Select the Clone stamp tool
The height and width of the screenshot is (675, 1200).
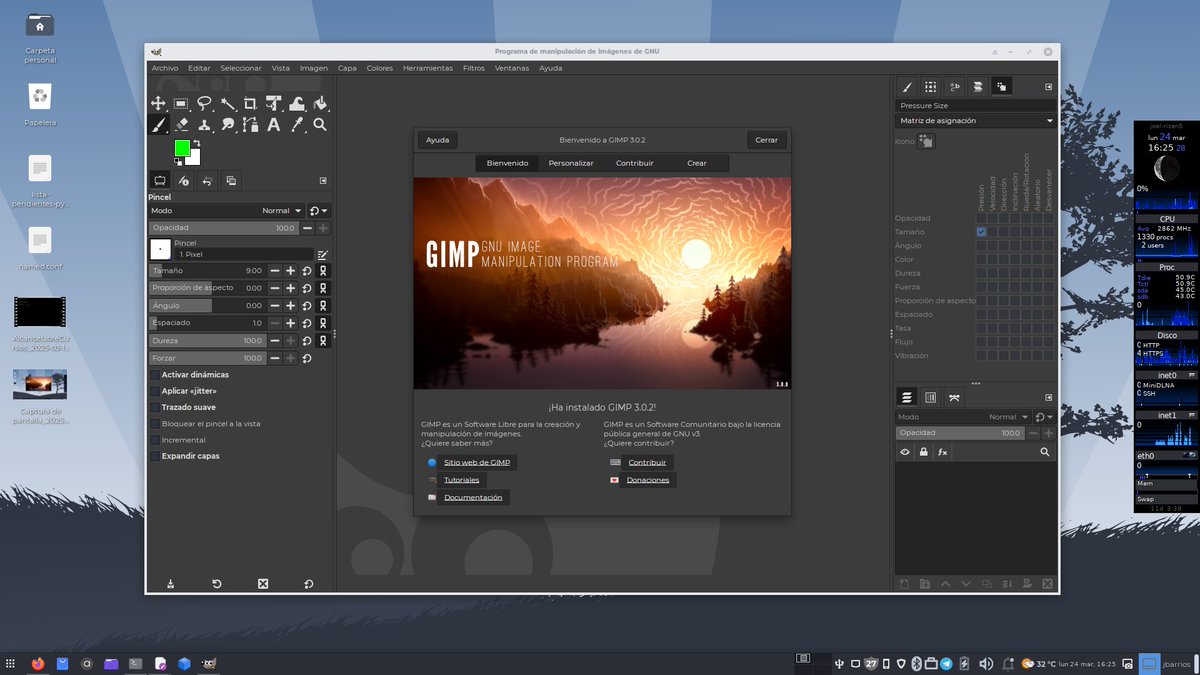(204, 125)
